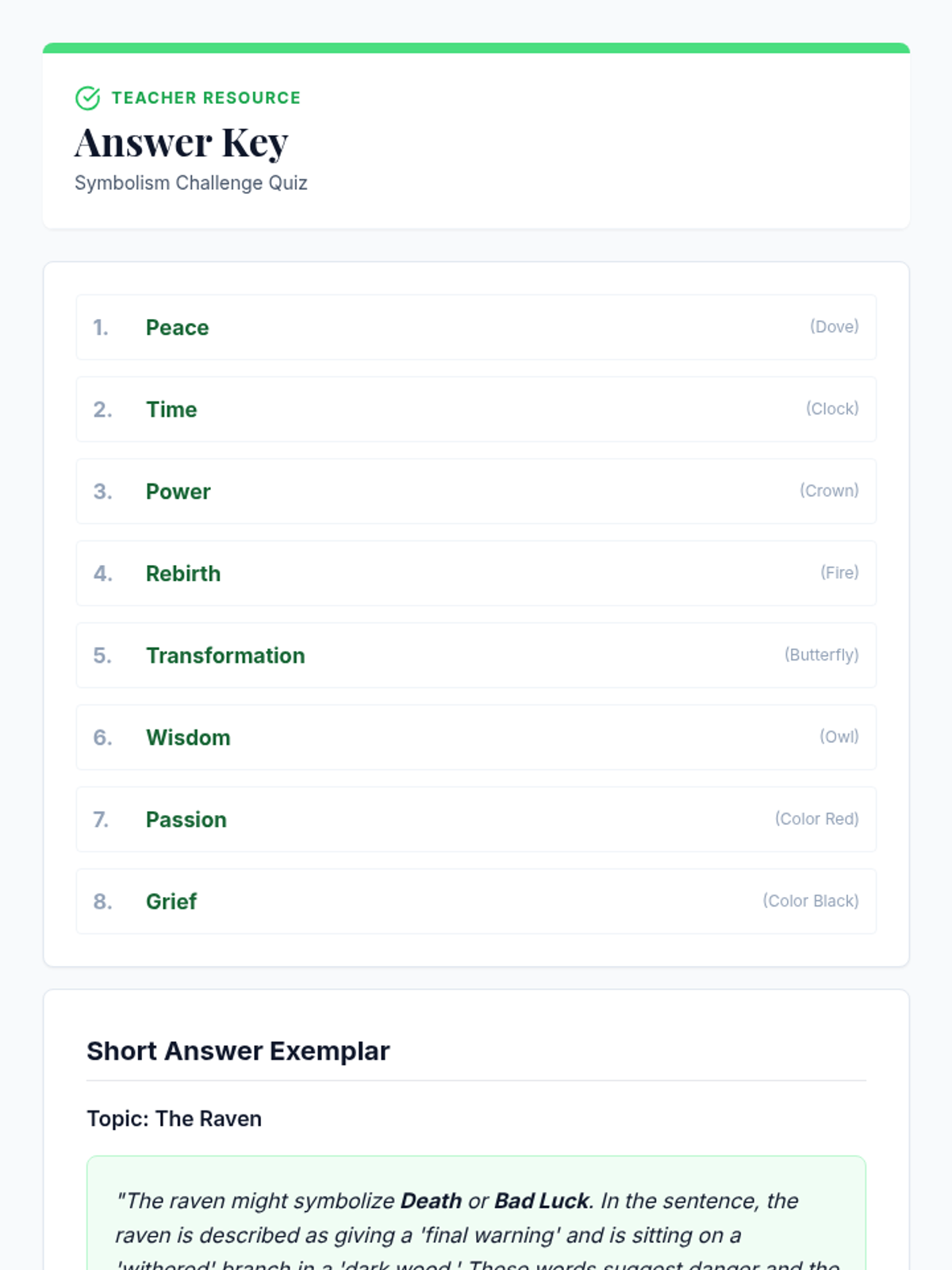Image resolution: width=952 pixels, height=1270 pixels.
Task: Click the Passion answer in row 7
Action: coord(186,819)
